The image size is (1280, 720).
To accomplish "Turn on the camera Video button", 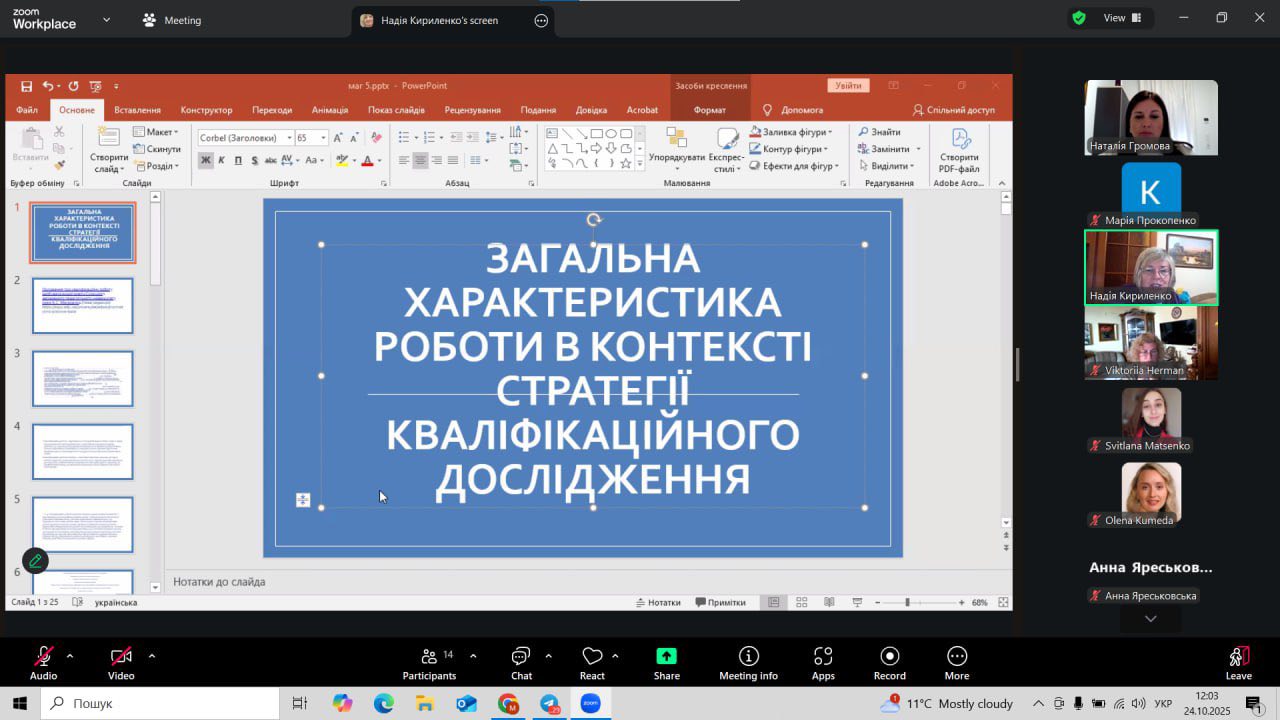I will (x=121, y=657).
